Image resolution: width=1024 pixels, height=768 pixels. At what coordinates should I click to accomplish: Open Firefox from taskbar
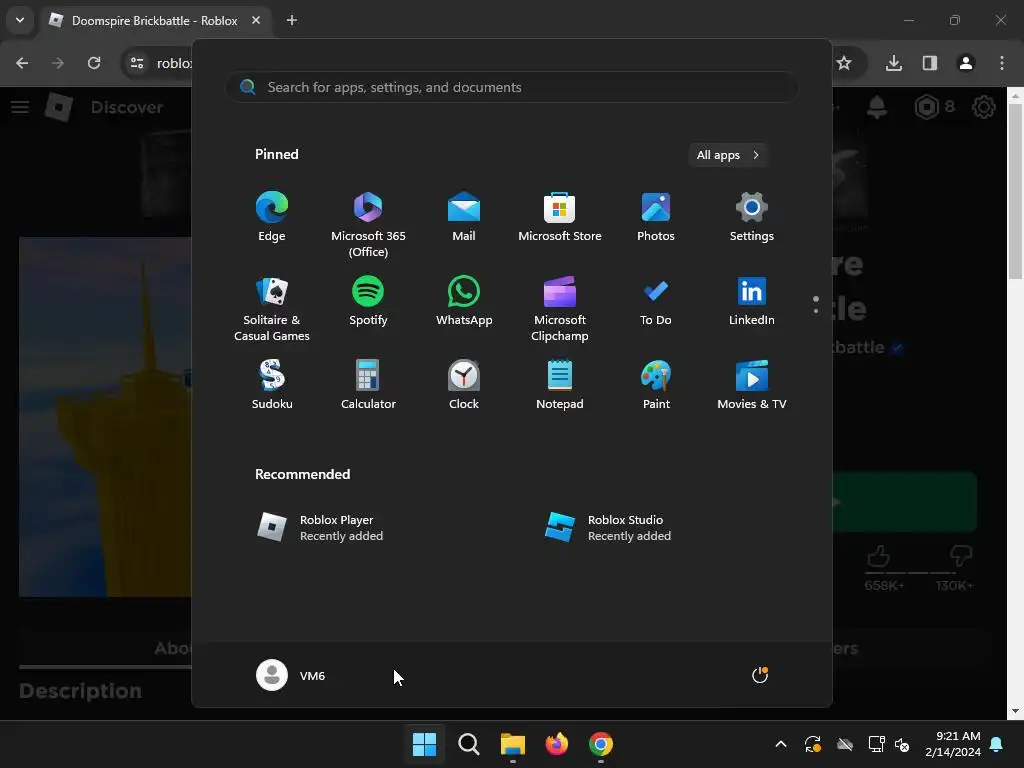[556, 744]
